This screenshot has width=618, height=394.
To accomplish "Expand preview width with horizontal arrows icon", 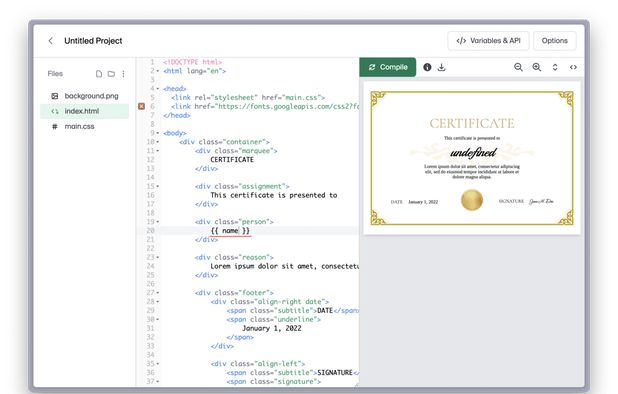I will 573,67.
